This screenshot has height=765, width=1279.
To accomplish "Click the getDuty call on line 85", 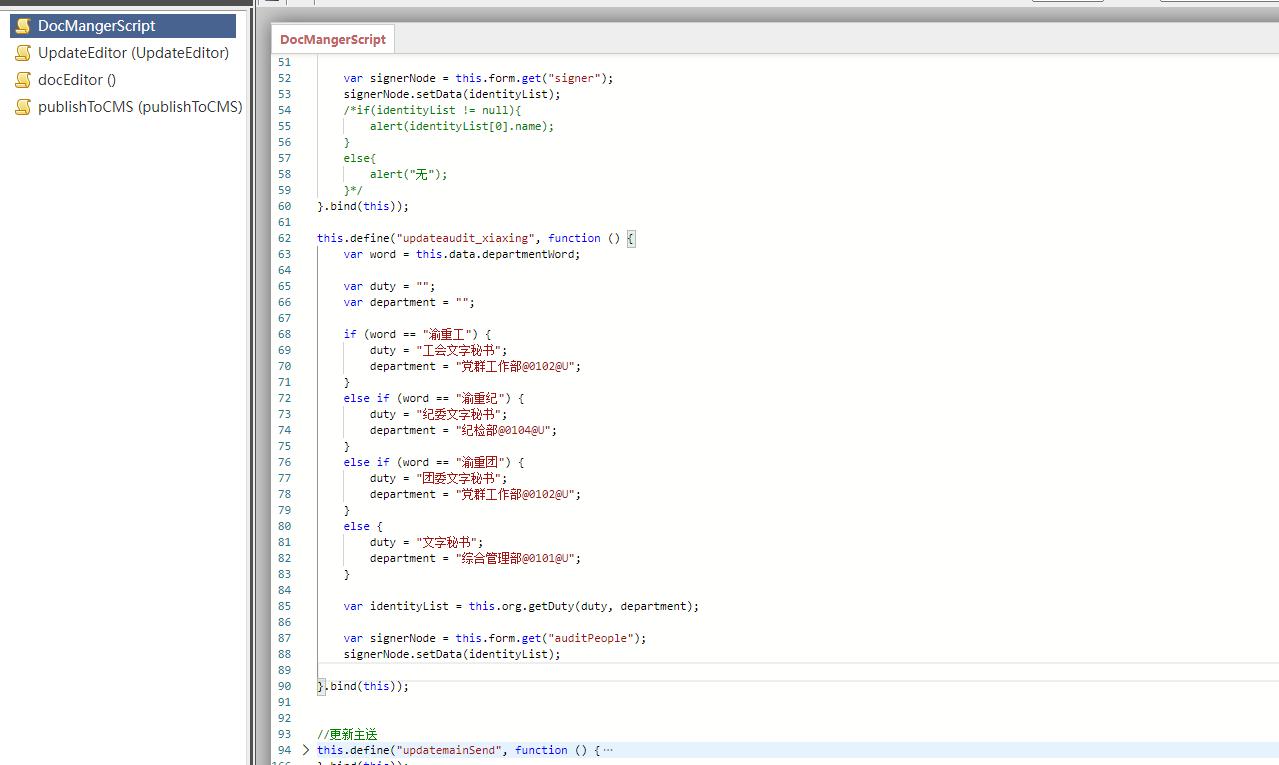I will (x=550, y=606).
